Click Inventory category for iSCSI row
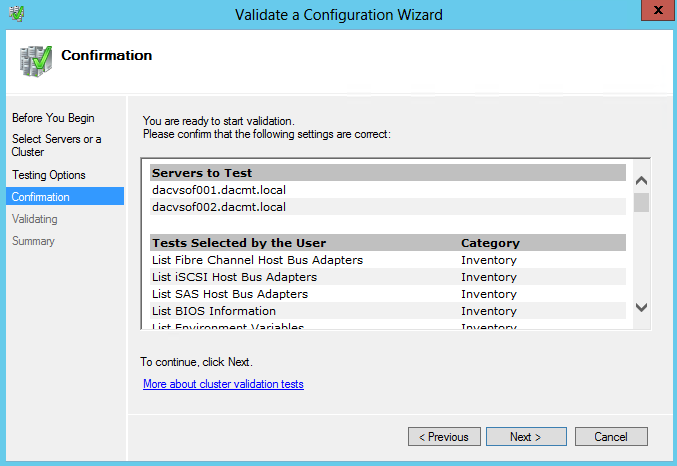Image resolution: width=677 pixels, height=466 pixels. (489, 277)
